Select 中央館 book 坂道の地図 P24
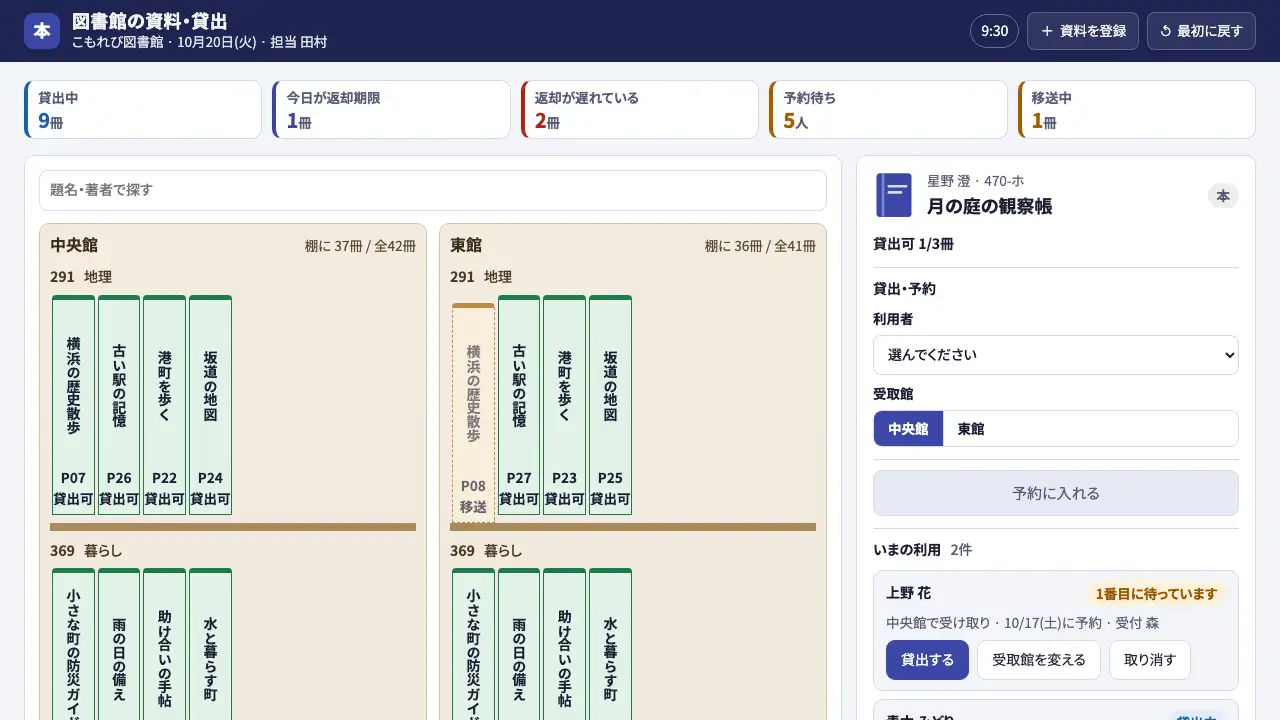 [x=210, y=405]
